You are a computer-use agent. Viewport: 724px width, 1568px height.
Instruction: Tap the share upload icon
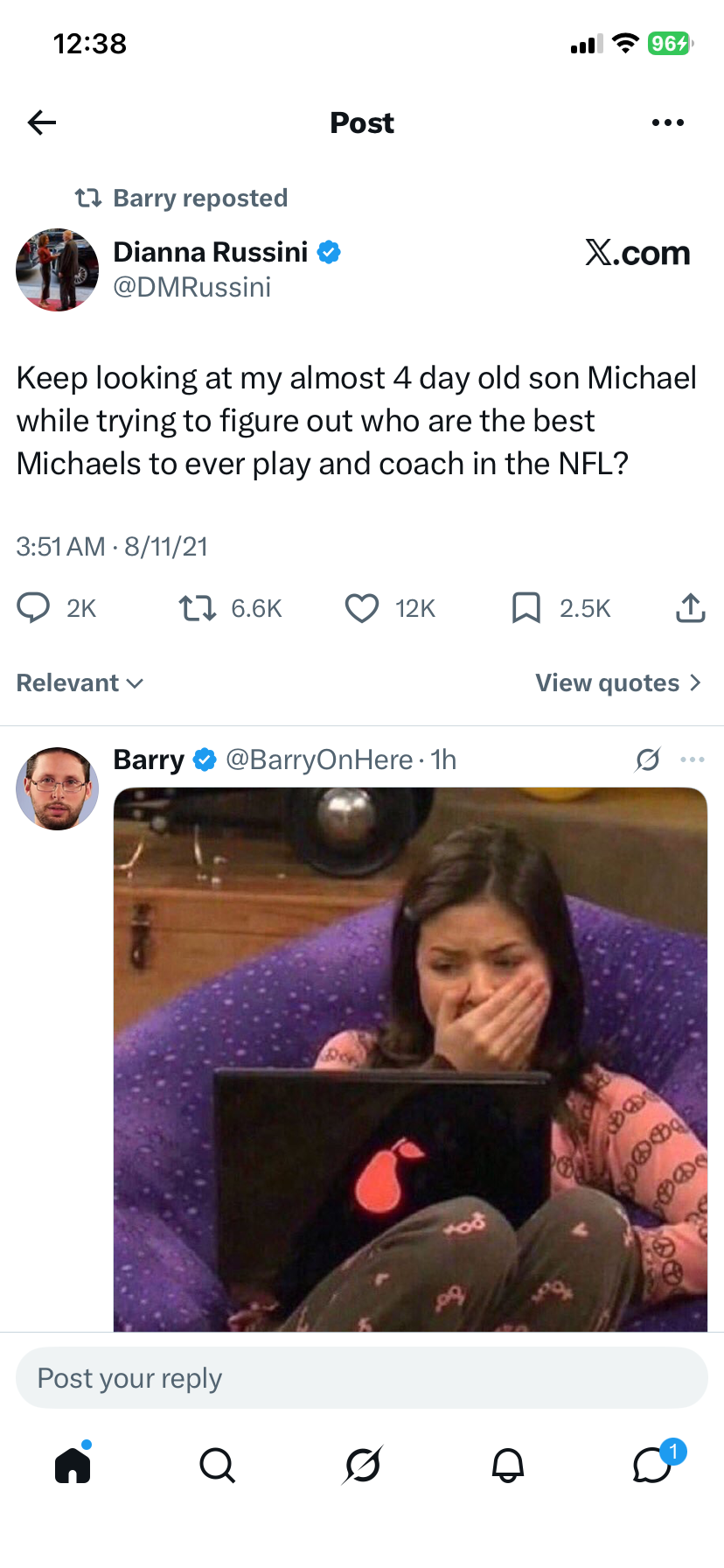point(690,607)
